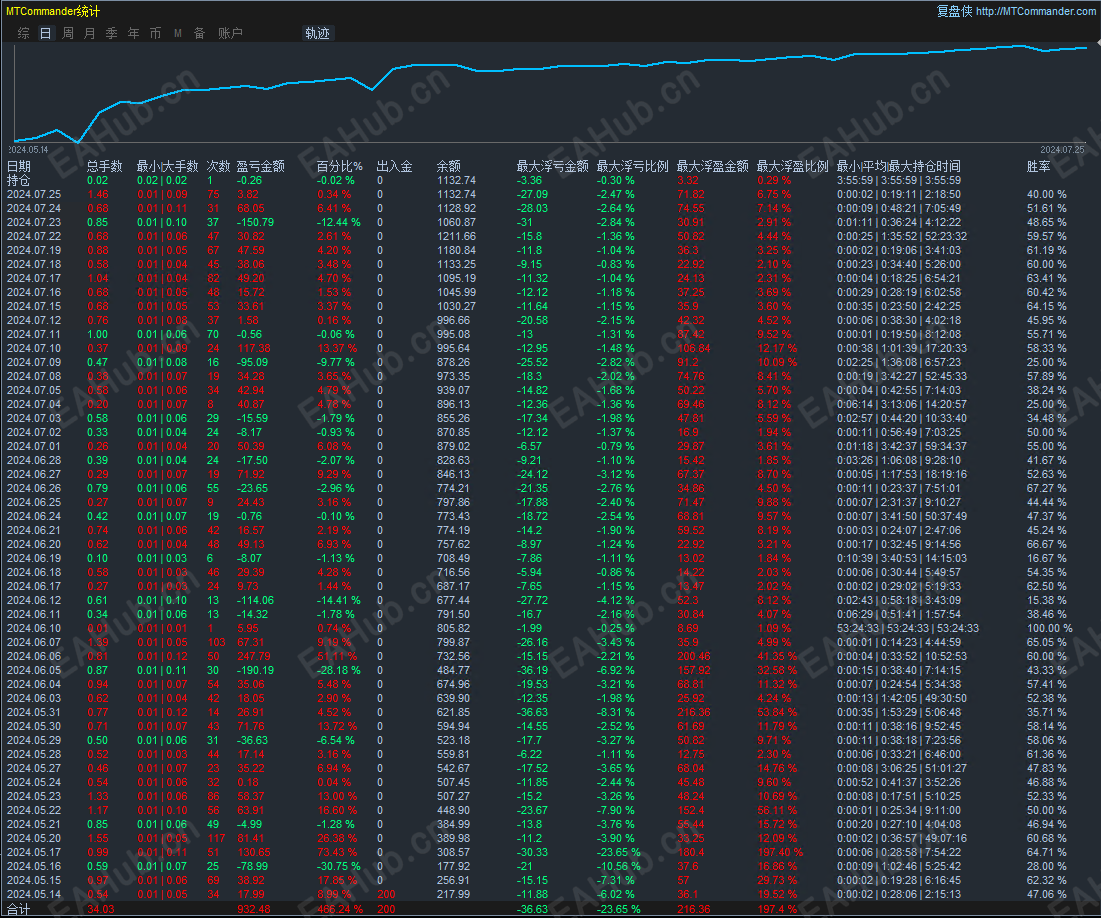The width and height of the screenshot is (1101, 918).
Task: Select the 2024.05.31 date row
Action: coord(34,712)
